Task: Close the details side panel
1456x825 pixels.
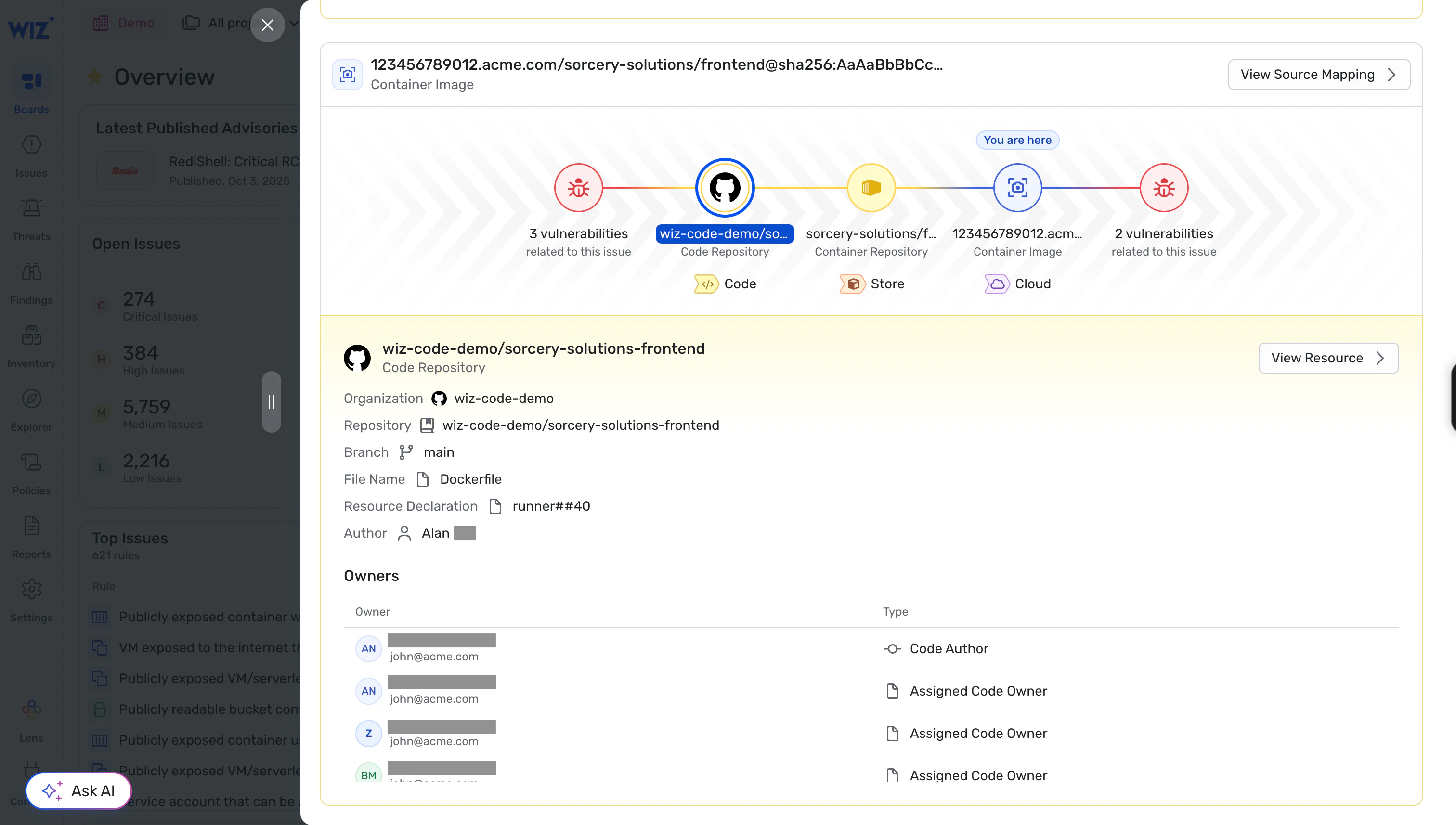Action: 268,25
